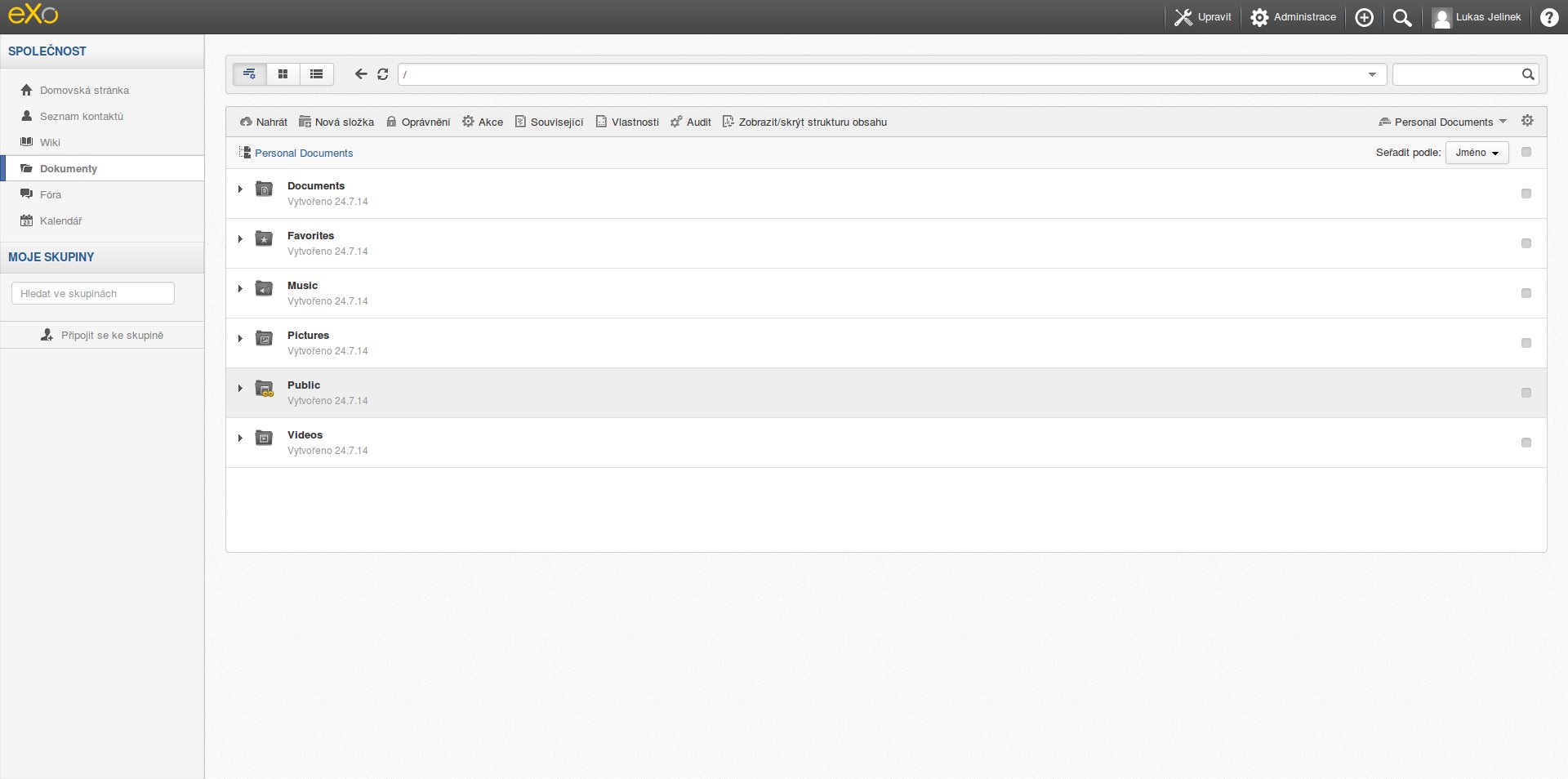Open the Public folder icon

(264, 389)
